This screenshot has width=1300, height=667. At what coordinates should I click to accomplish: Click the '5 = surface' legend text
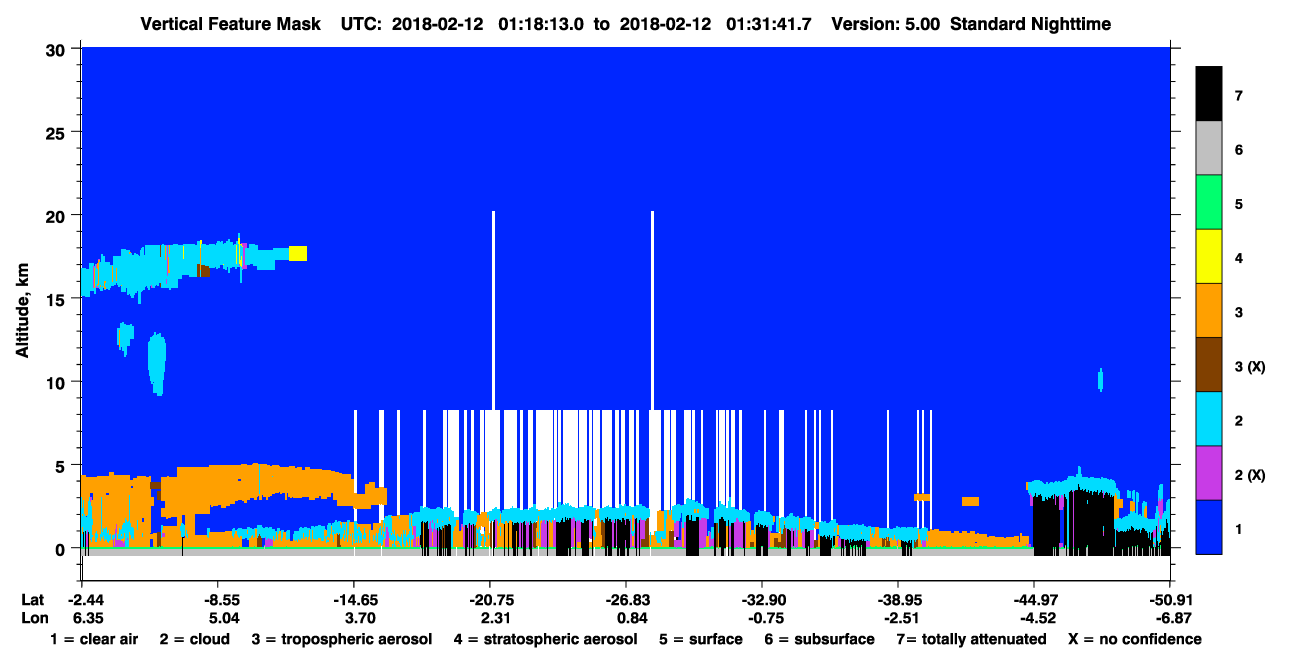click(701, 639)
